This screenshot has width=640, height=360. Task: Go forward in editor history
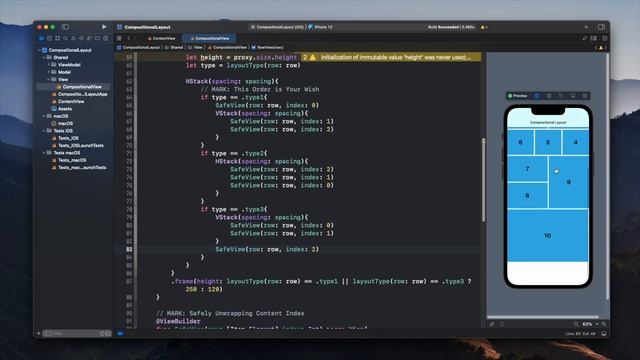pos(135,38)
